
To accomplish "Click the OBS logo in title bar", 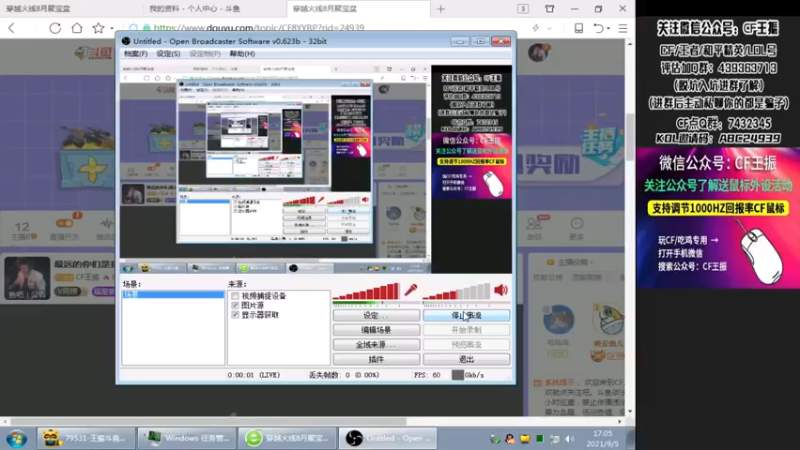I will 126,41.
